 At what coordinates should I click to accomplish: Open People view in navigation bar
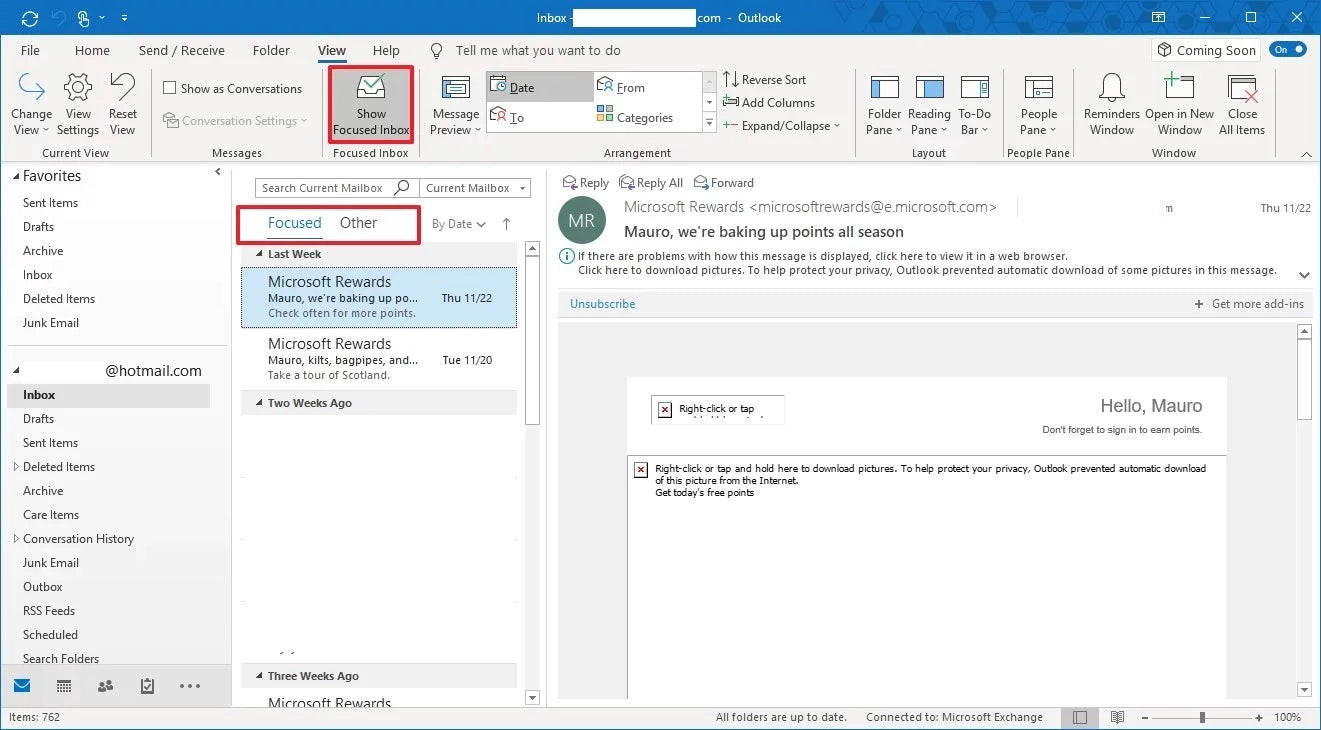click(x=105, y=686)
